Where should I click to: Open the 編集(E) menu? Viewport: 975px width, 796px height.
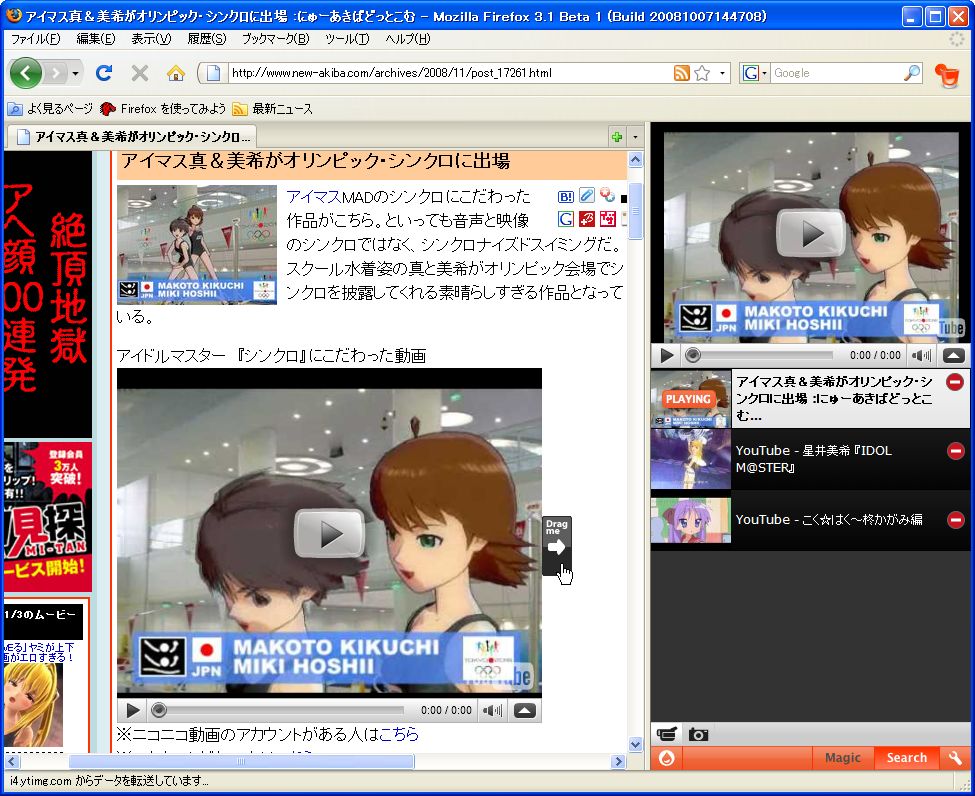pyautogui.click(x=96, y=39)
